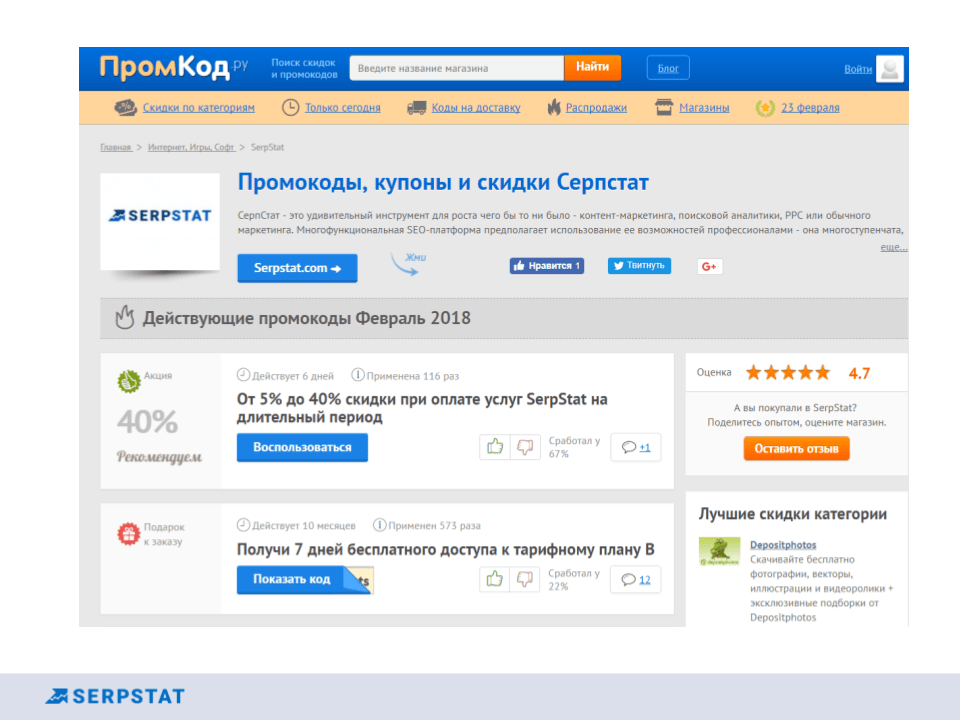Click the Twitter Твитнуть button

[639, 266]
